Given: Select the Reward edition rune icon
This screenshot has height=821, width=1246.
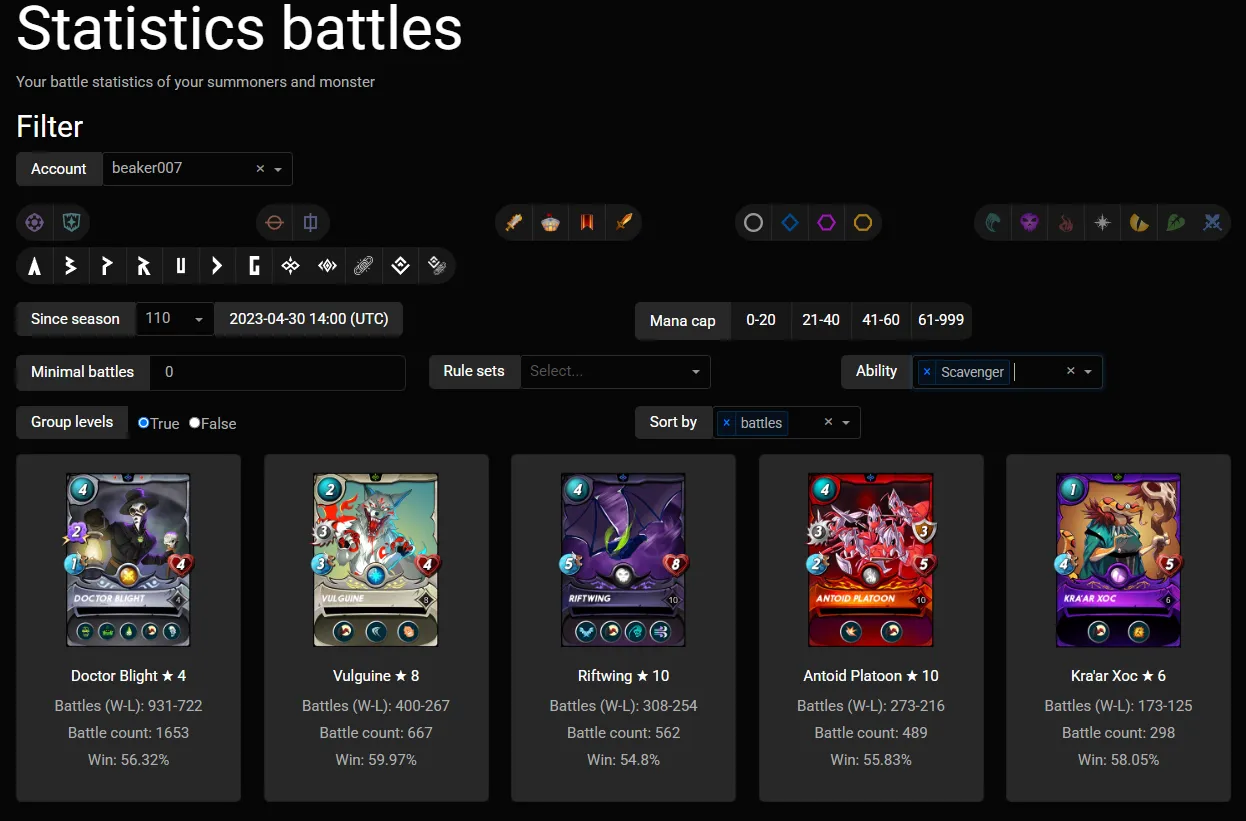Looking at the screenshot, I should [x=144, y=266].
